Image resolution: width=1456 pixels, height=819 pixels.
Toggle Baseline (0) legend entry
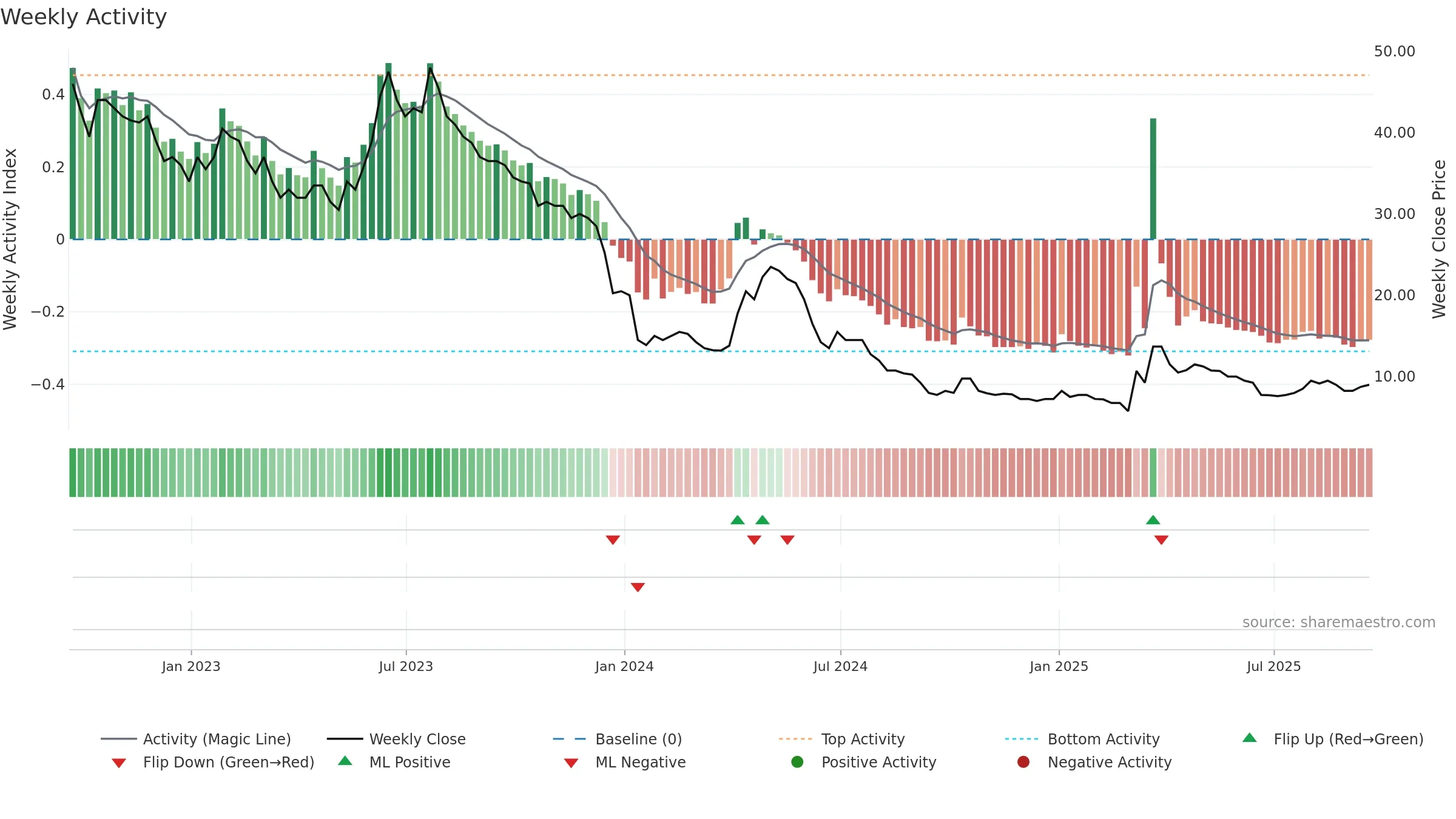[x=618, y=739]
